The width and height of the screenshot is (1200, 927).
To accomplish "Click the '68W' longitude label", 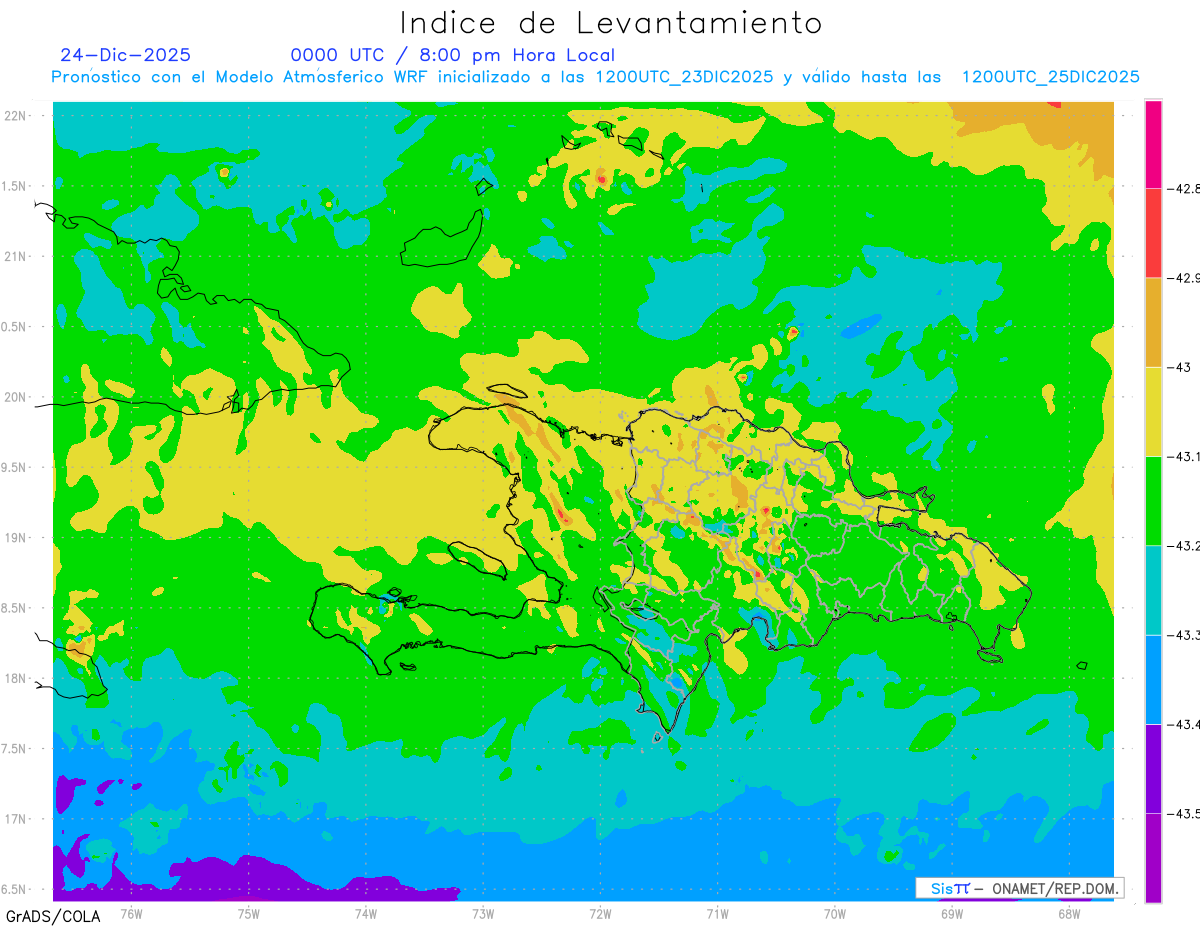I will coord(1068,913).
